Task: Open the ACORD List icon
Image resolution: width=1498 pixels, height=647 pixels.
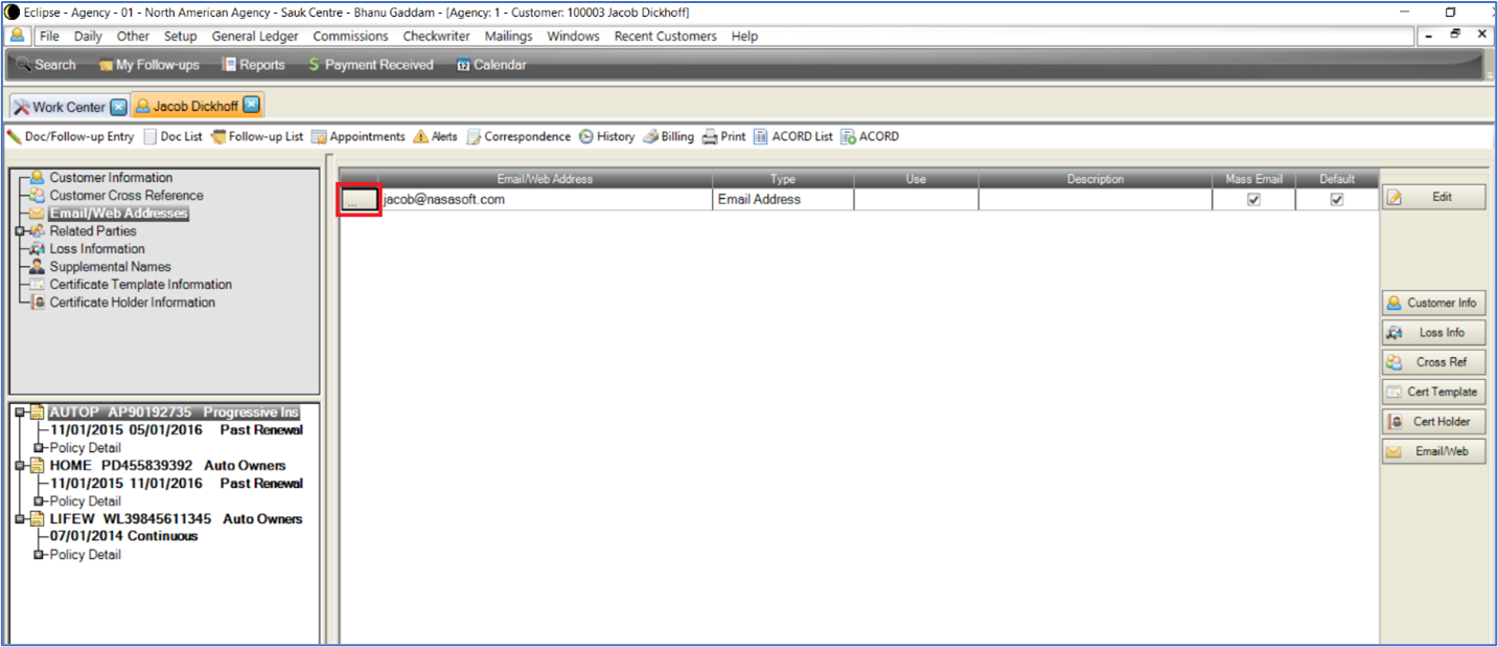Action: coord(761,137)
